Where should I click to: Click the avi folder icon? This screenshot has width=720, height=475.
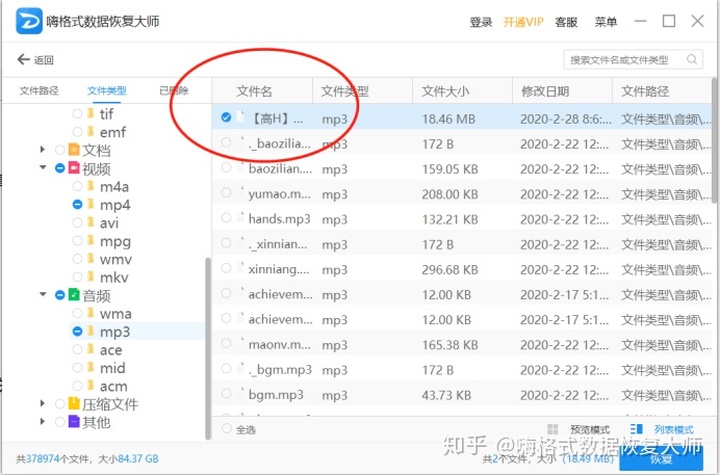tap(90, 222)
